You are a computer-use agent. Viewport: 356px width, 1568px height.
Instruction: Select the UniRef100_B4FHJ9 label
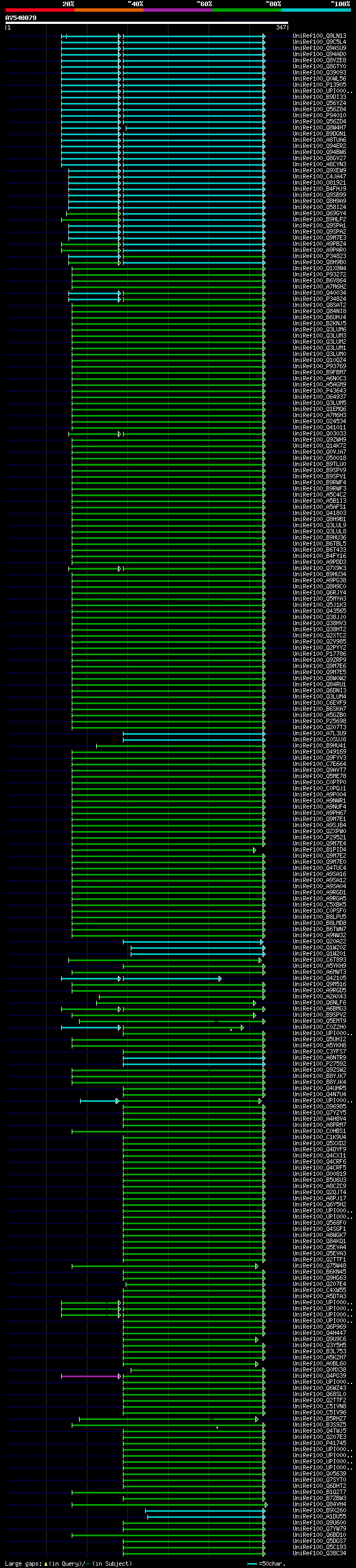(x=319, y=189)
